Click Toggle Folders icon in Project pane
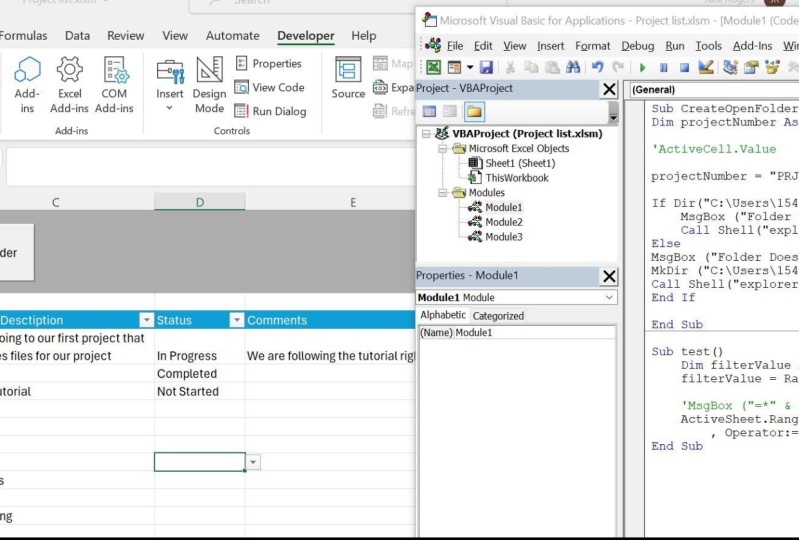 pyautogui.click(x=474, y=111)
